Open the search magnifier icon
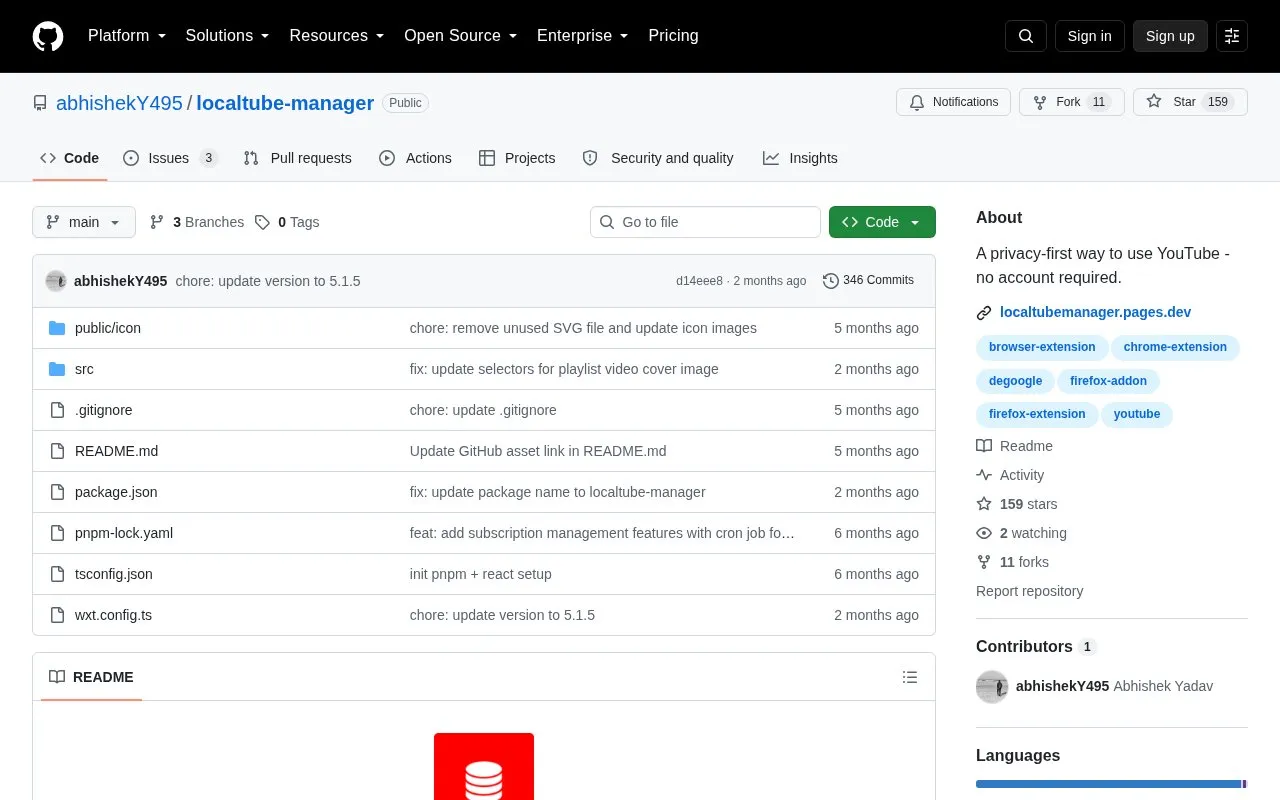This screenshot has width=1280, height=800. pyautogui.click(x=1026, y=36)
